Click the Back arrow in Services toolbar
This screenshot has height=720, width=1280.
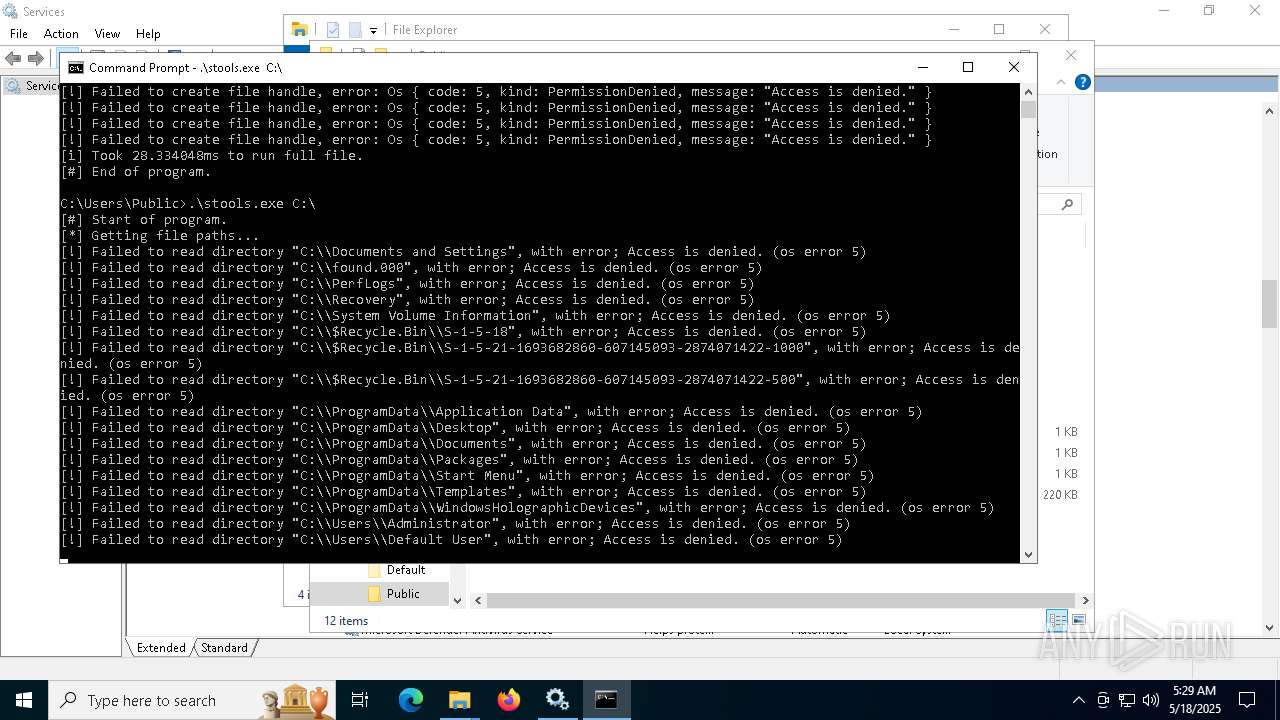point(14,59)
